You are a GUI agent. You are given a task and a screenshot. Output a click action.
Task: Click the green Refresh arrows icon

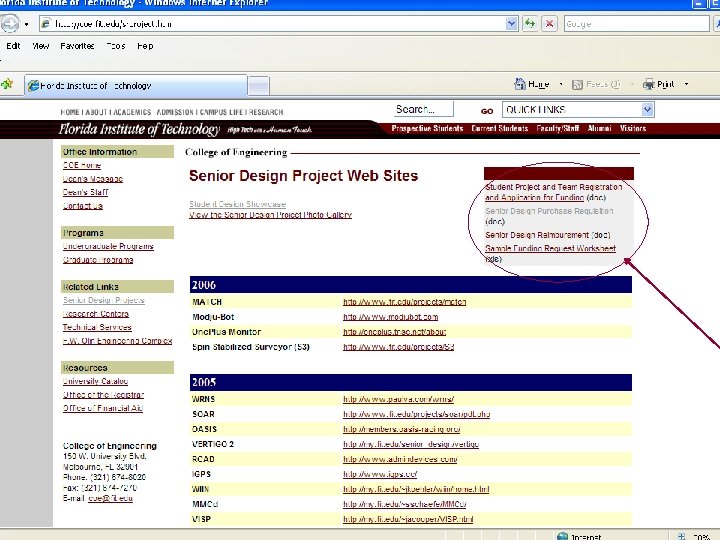530,23
